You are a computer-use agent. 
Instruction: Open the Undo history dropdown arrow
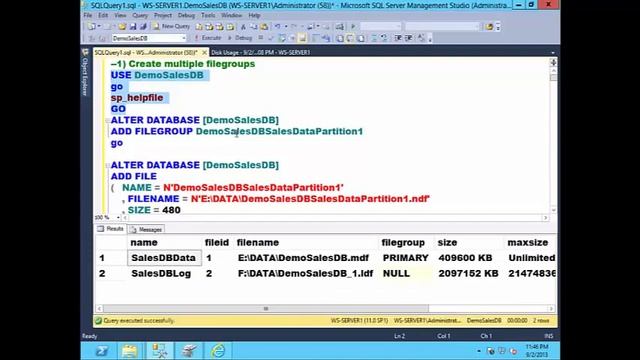click(x=286, y=27)
